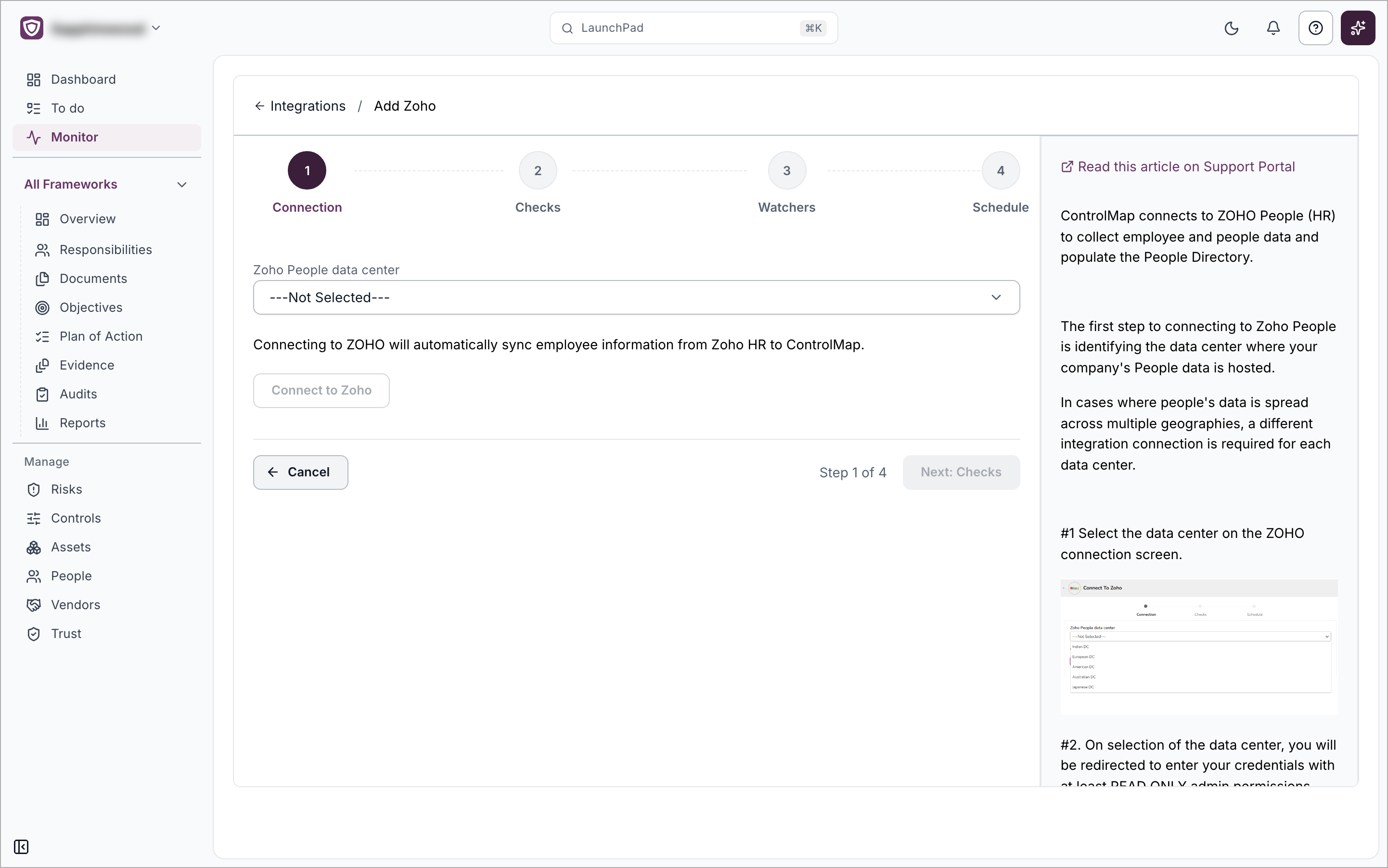
Task: Click the Objectives target icon
Action: click(42, 308)
